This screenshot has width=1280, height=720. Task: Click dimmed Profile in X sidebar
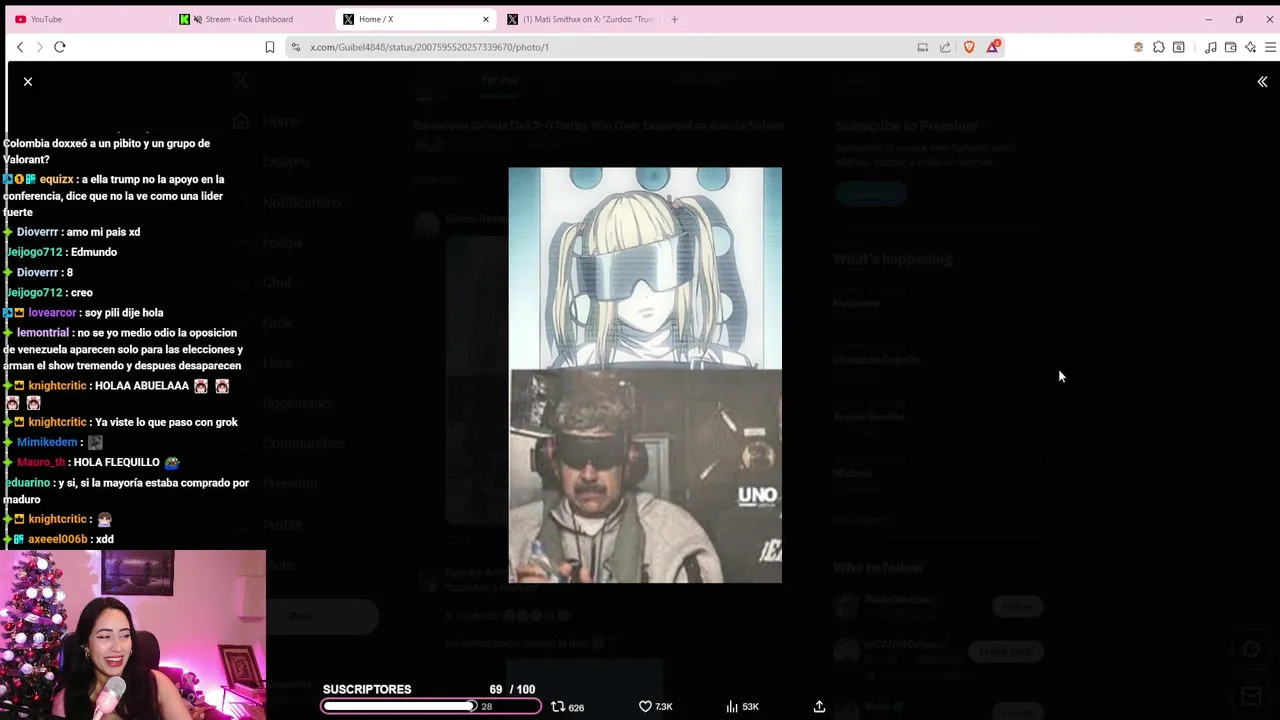click(282, 524)
